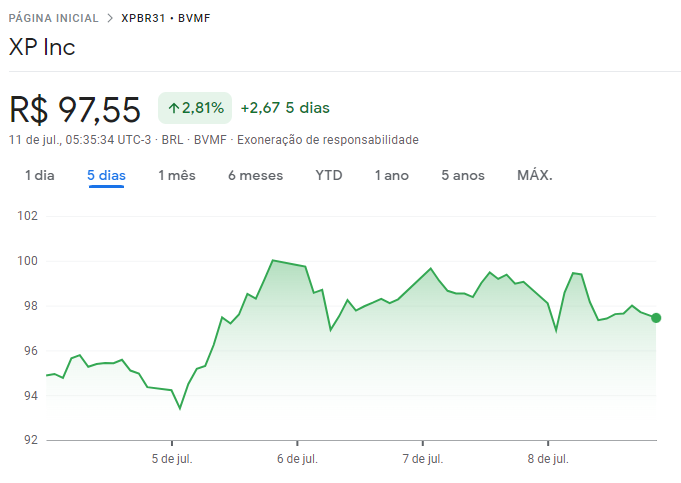Image resolution: width=681 pixels, height=483 pixels.
Task: Switch chart to 6 meses
Action: click(x=255, y=175)
